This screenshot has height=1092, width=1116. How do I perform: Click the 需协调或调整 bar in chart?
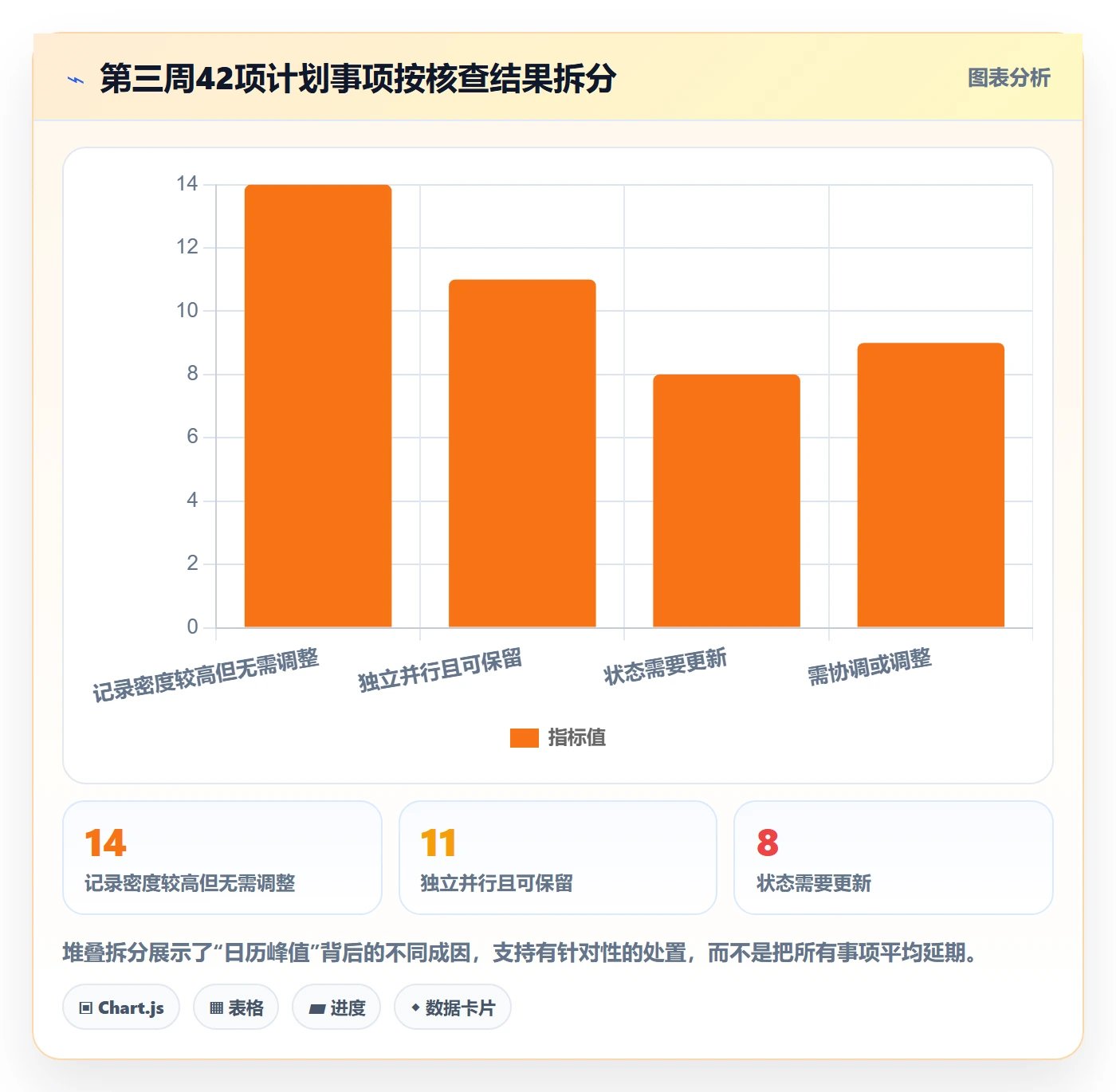tap(930, 485)
